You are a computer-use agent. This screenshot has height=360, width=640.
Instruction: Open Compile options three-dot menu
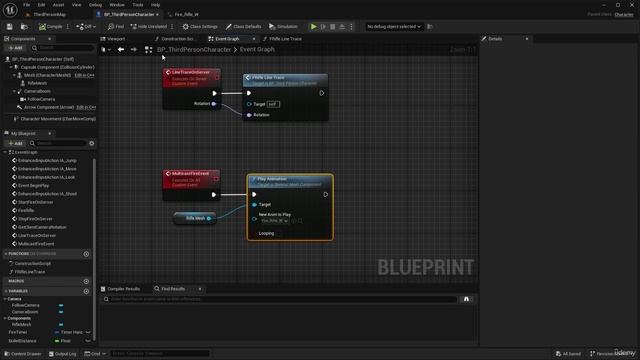68,27
